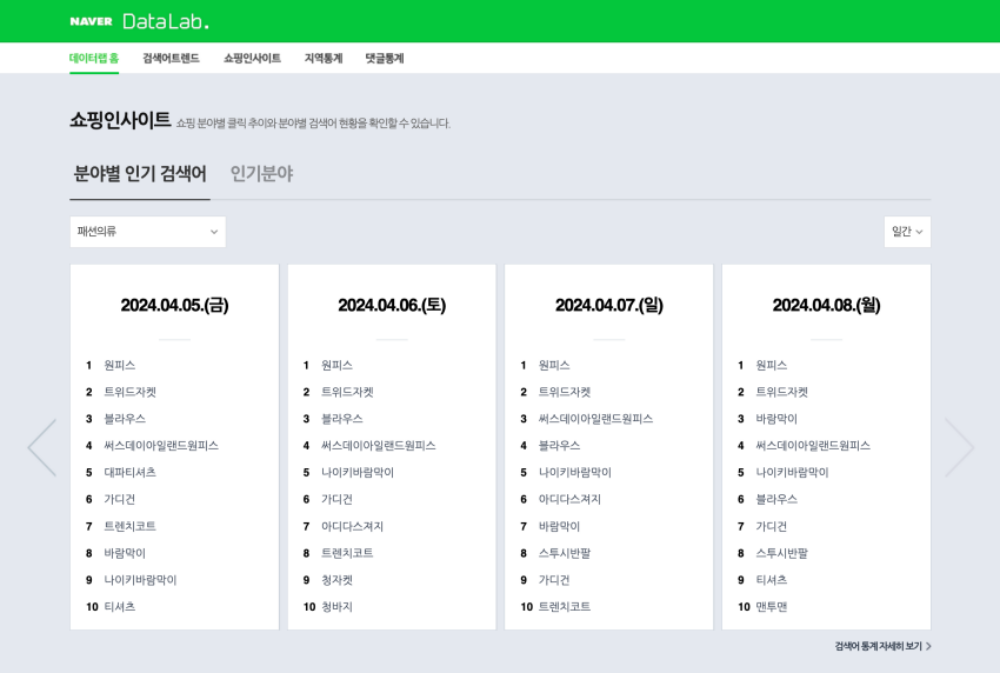This screenshot has height=673, width=1000.
Task: Click 2024.04.05.(금) card header
Action: click(175, 306)
